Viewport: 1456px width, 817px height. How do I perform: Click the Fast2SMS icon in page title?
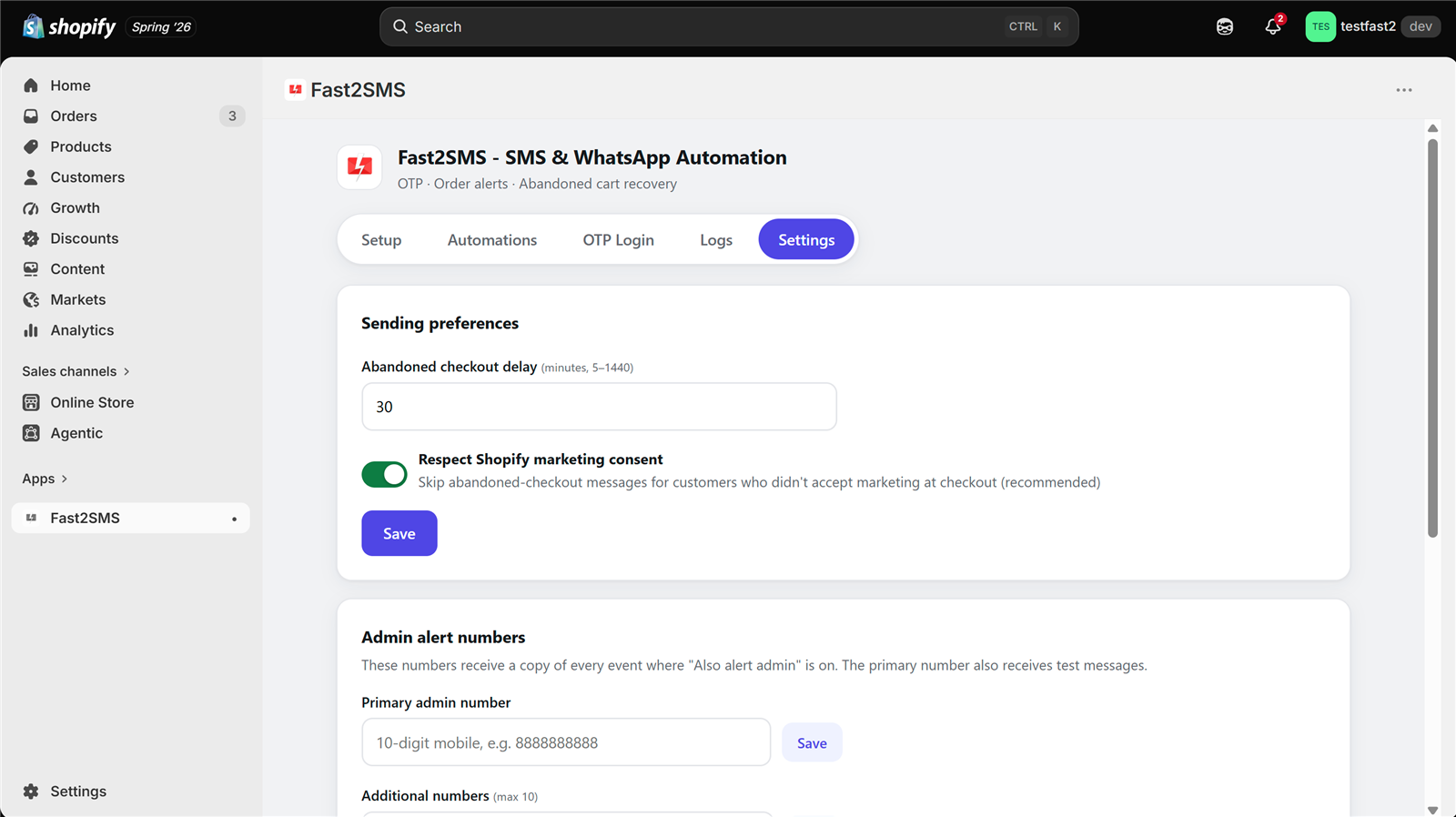click(x=295, y=89)
